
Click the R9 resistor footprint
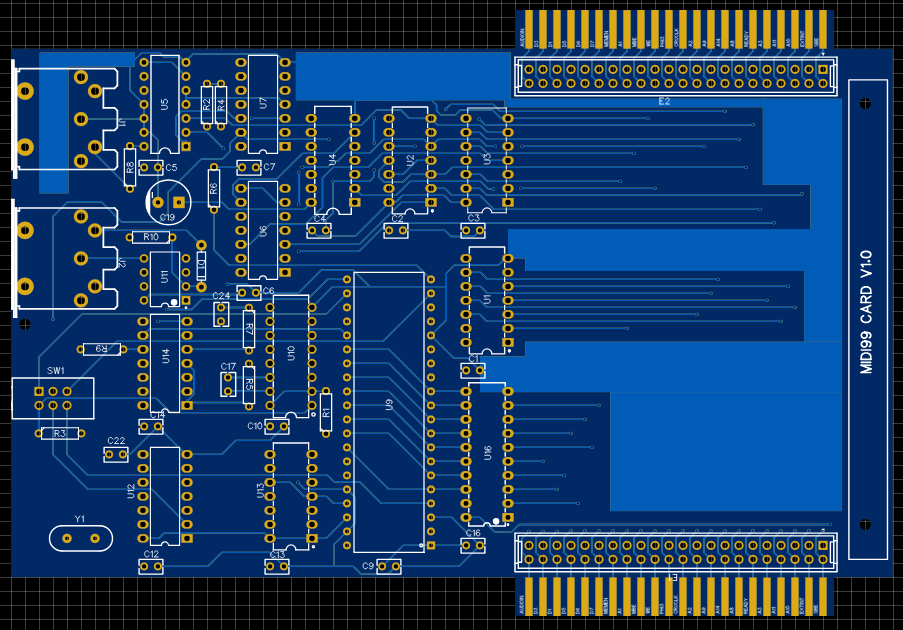point(102,349)
